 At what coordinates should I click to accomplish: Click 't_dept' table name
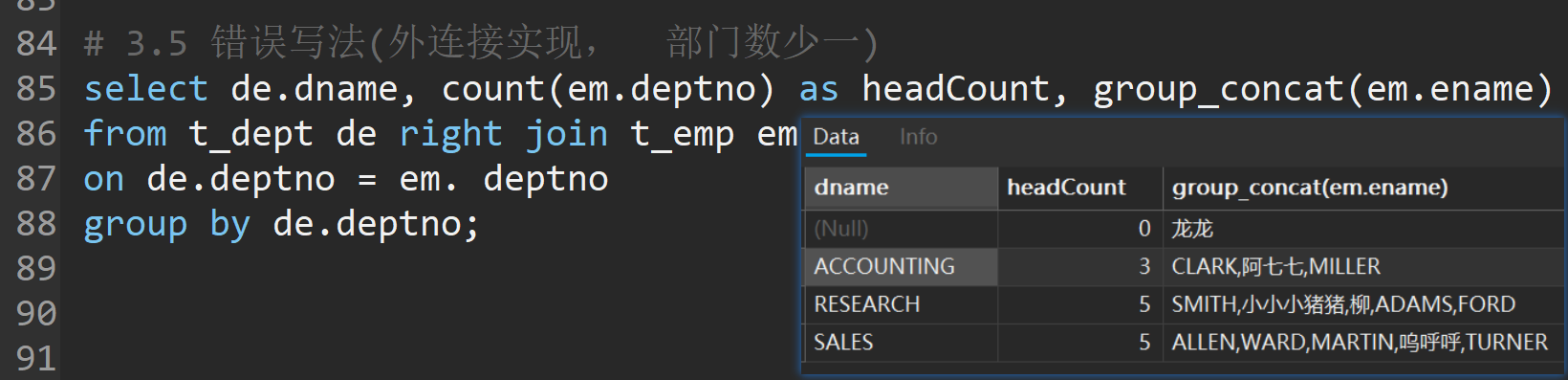pos(251,134)
